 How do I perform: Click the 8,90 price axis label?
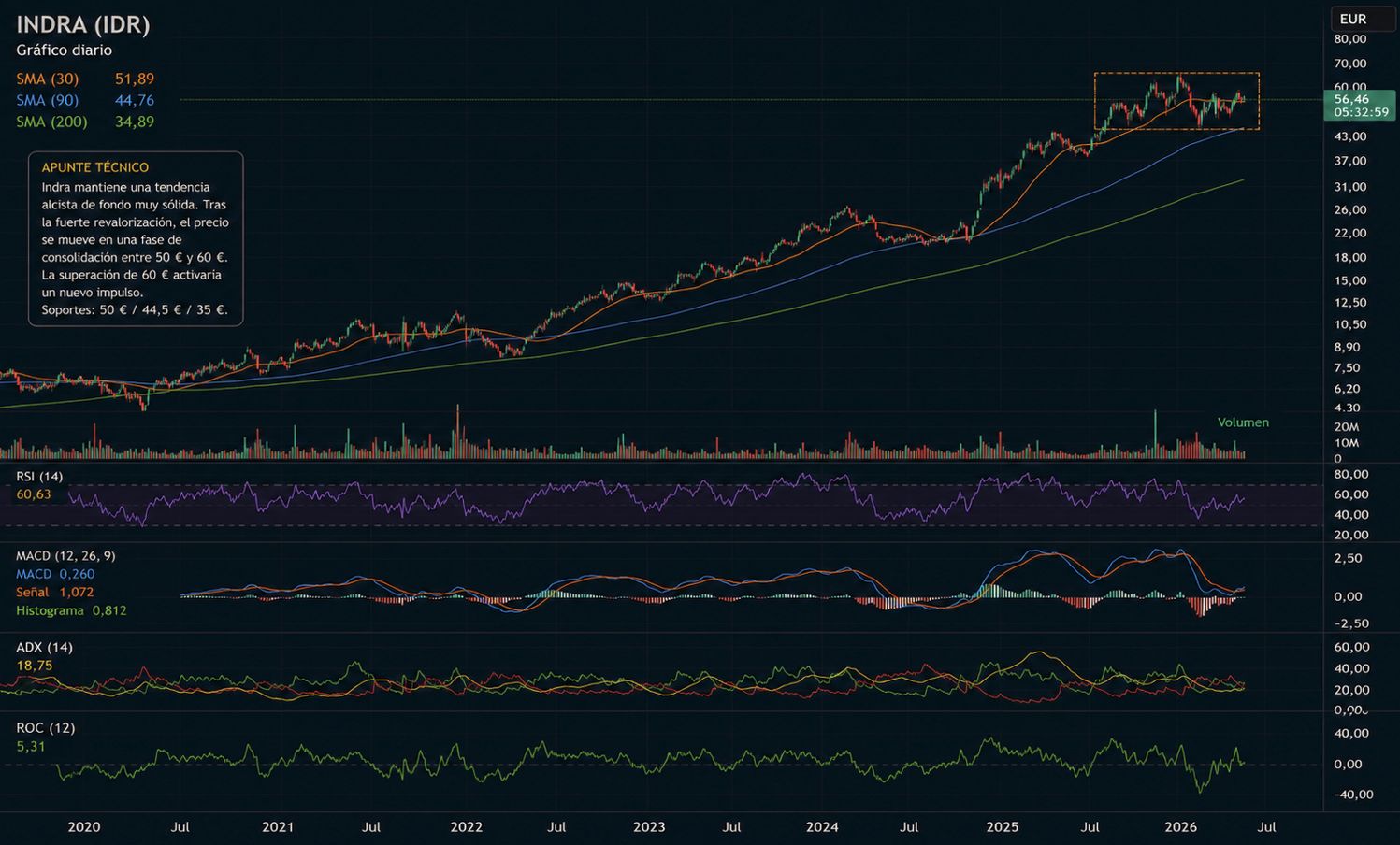1347,348
